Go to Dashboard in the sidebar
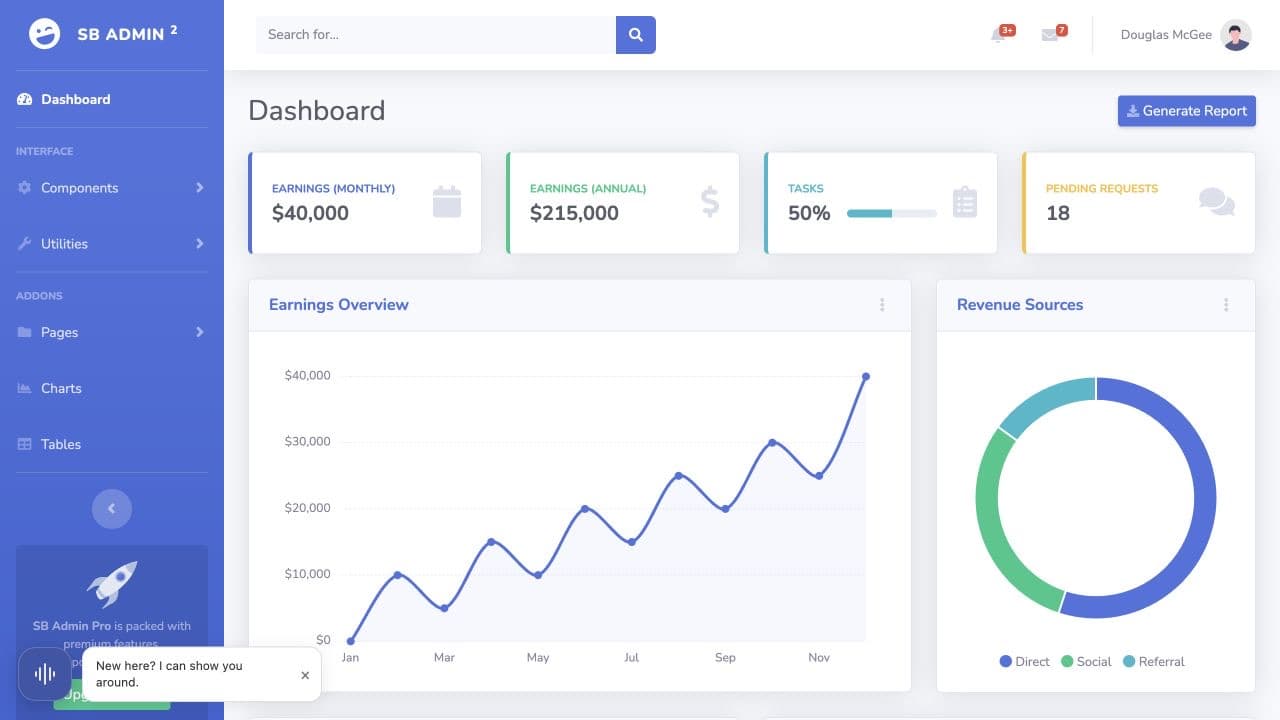This screenshot has width=1280, height=720. 112,99
